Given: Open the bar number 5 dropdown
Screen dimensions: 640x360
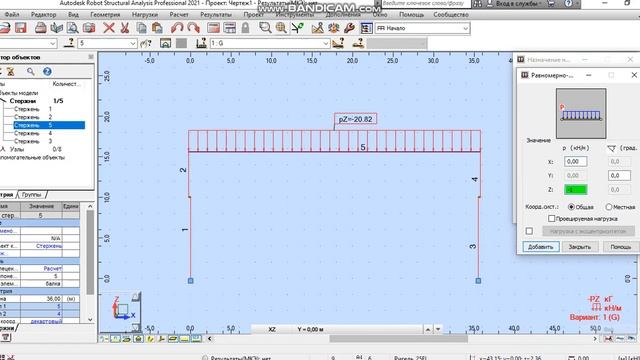Looking at the screenshot, I should pos(133,43).
